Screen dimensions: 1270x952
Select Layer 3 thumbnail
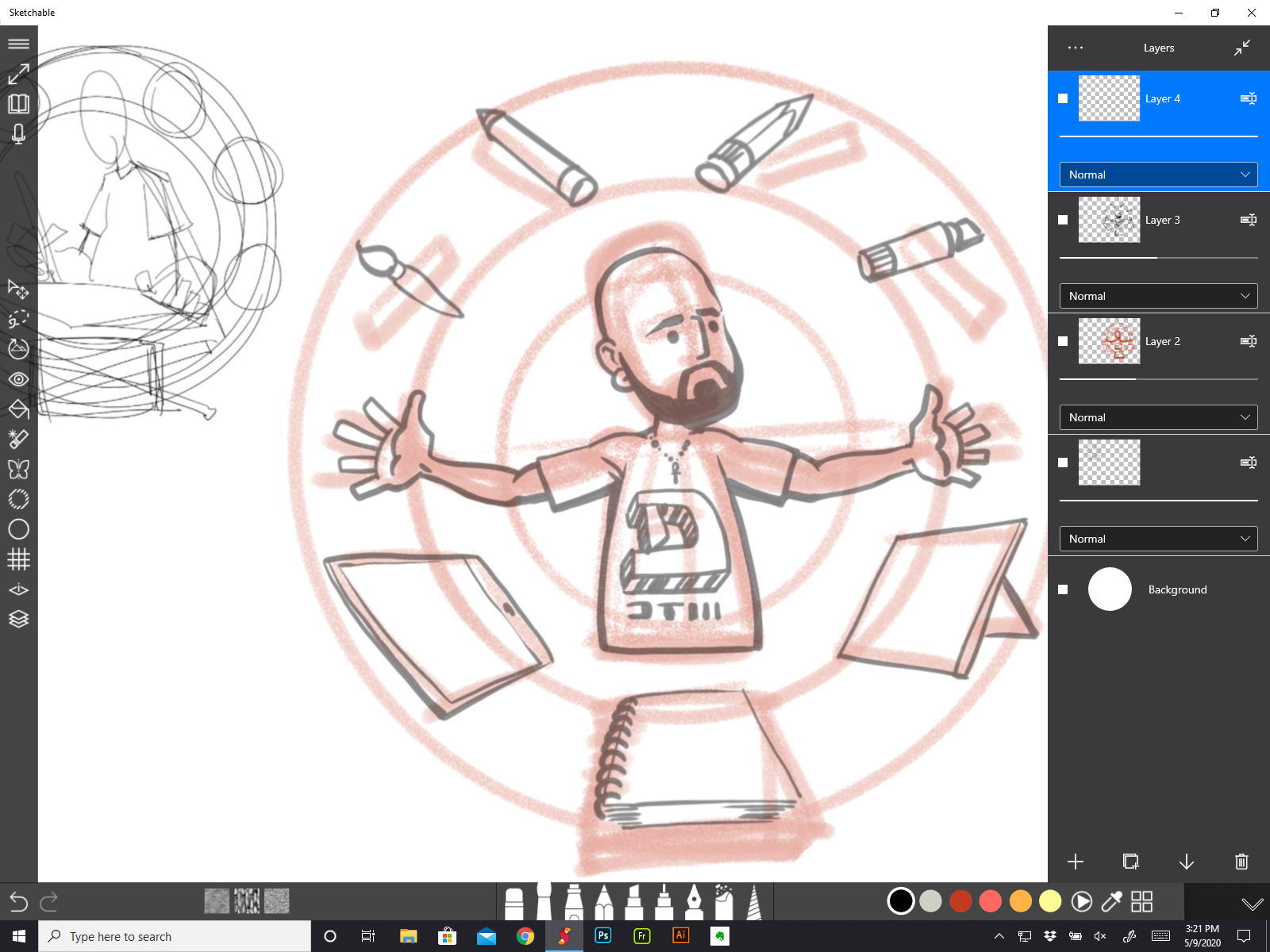[1110, 220]
